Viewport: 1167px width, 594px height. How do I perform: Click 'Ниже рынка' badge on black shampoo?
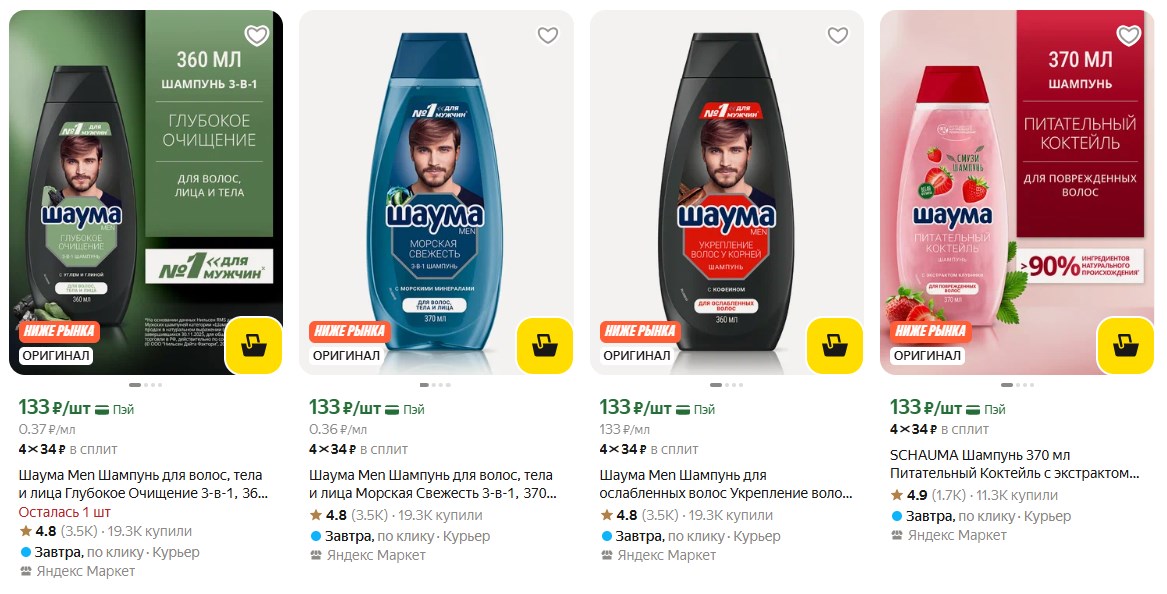click(x=639, y=331)
